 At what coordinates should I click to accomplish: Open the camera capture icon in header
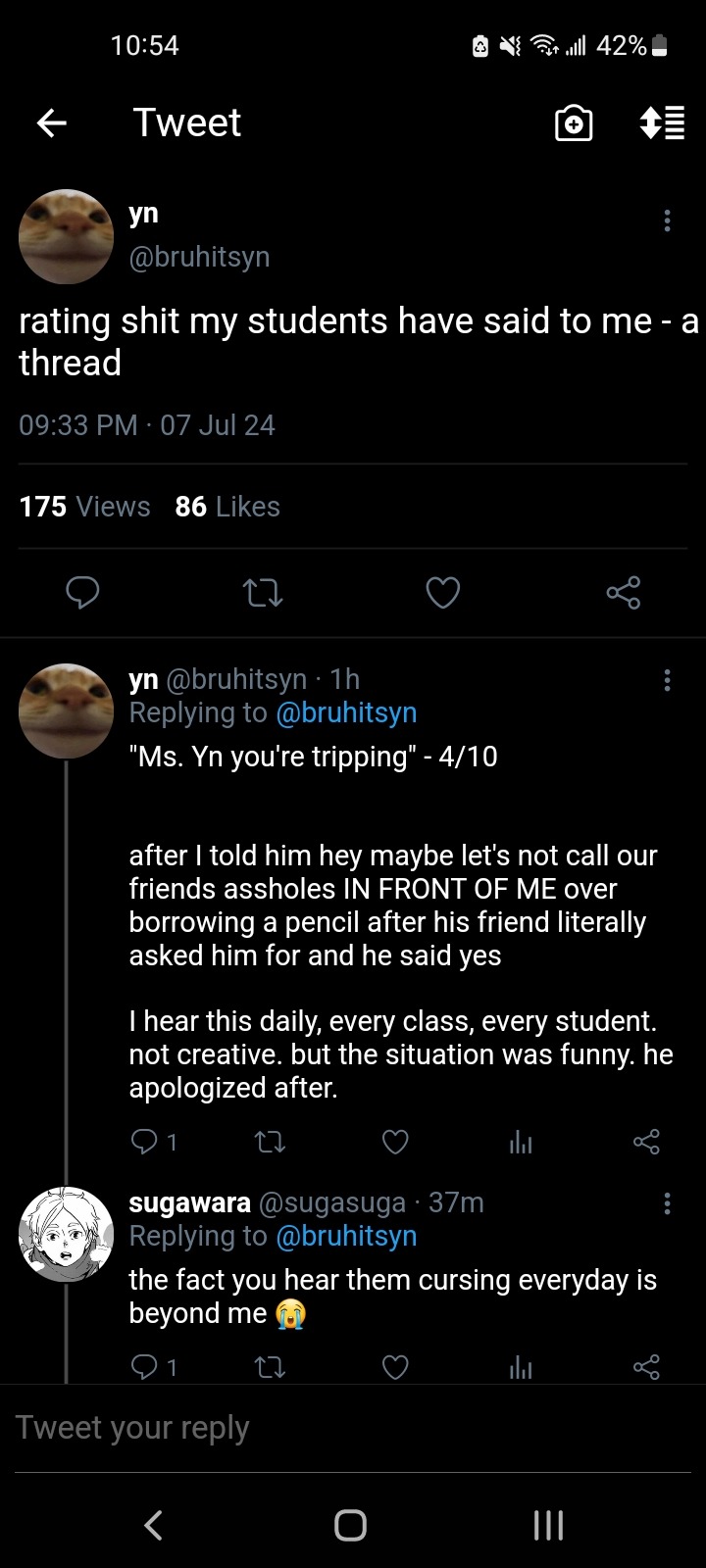574,123
